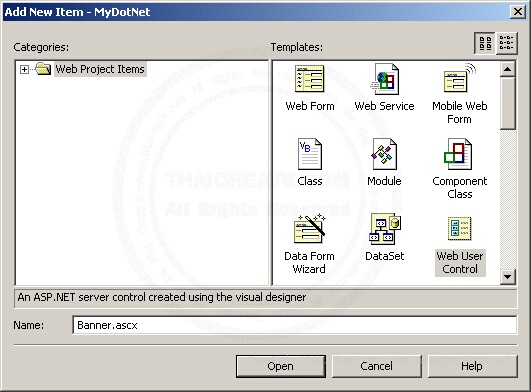The image size is (531, 392).
Task: Select the VB Class template icon
Action: click(x=310, y=154)
